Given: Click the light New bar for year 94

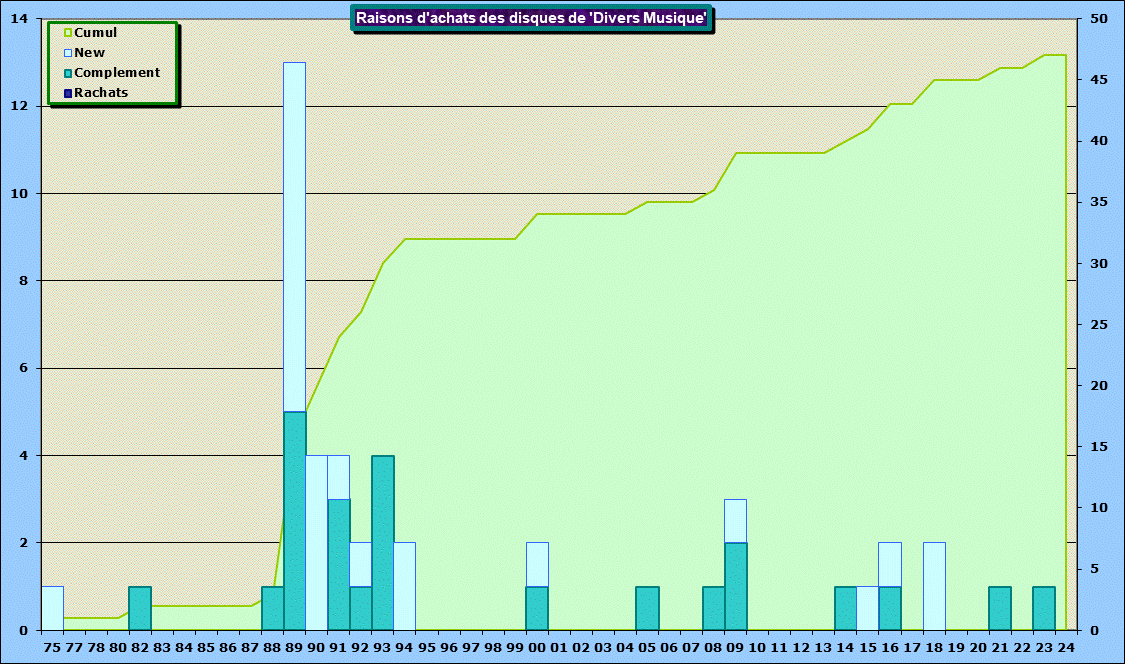Looking at the screenshot, I should coord(404,586).
